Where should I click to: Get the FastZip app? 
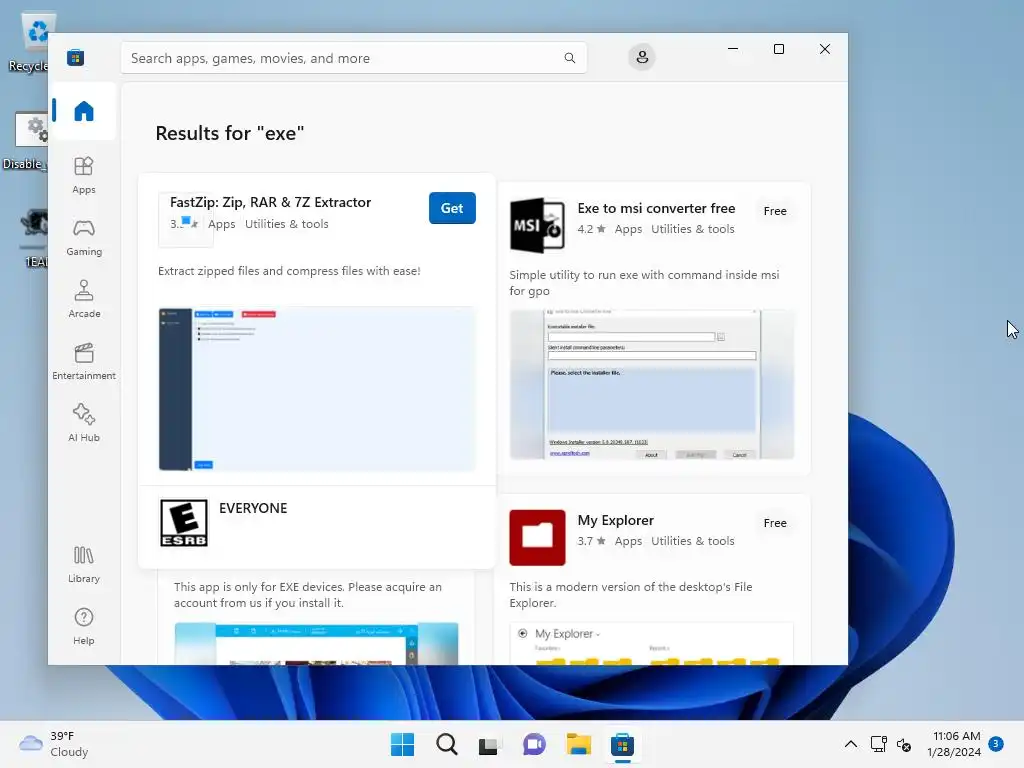click(x=452, y=208)
